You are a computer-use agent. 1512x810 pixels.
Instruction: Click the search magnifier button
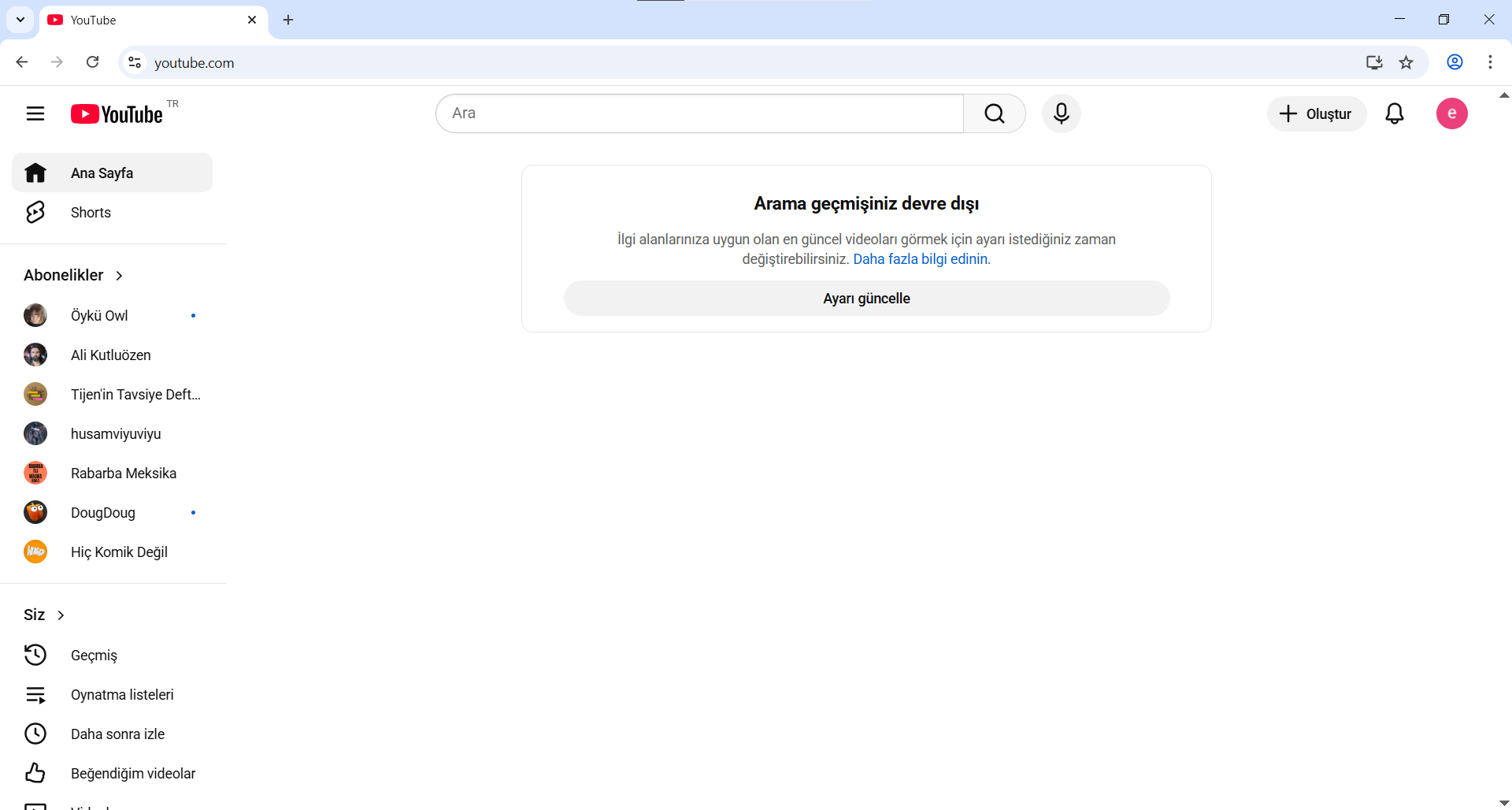pos(995,113)
